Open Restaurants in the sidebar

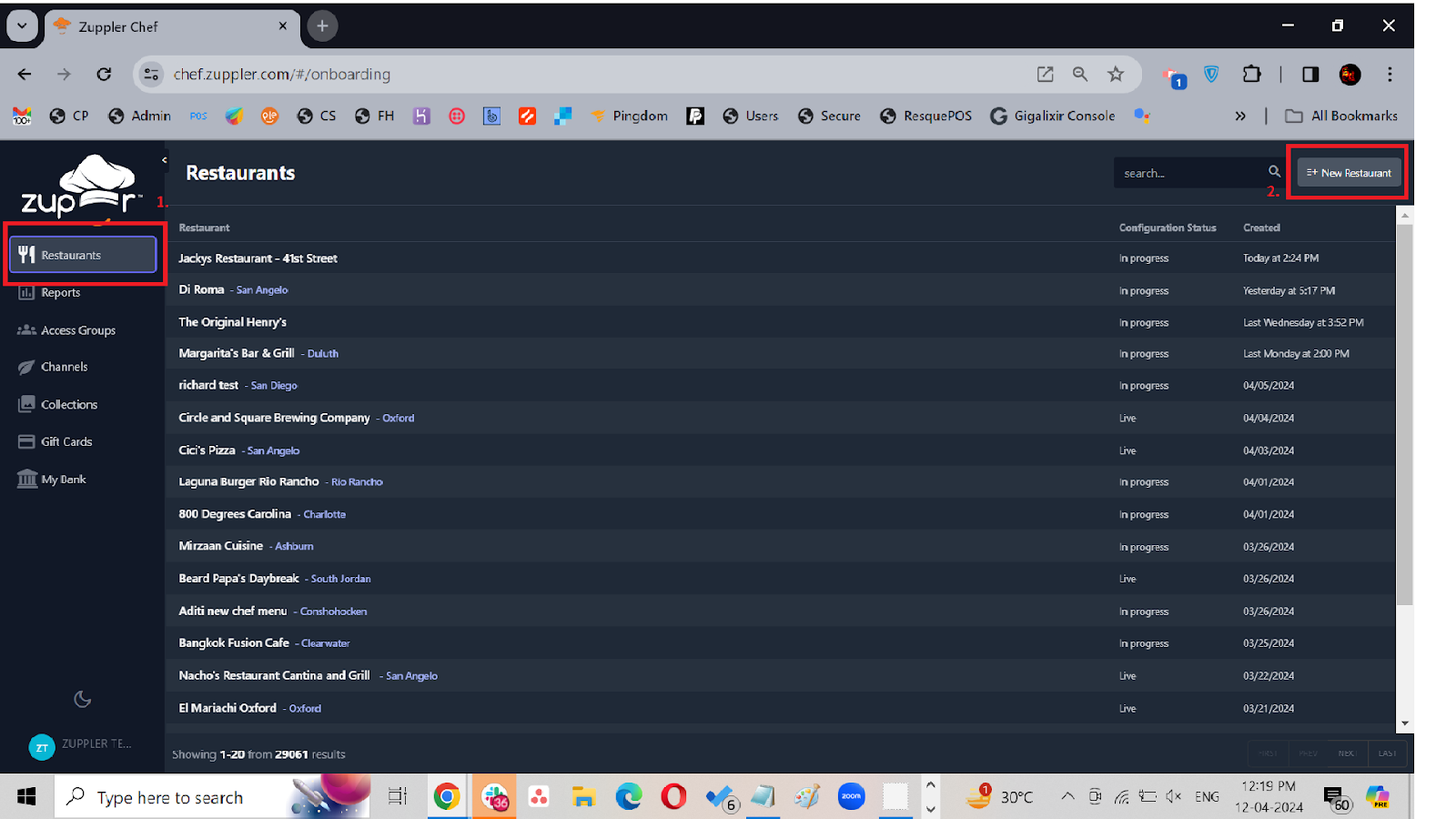pos(83,255)
